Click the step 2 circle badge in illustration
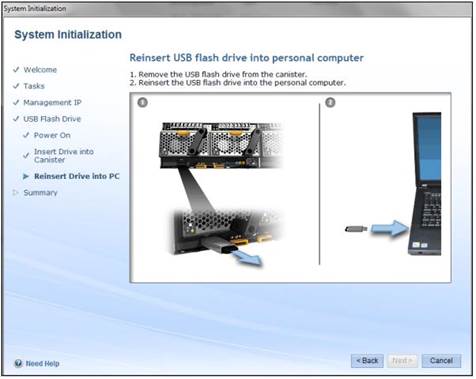 click(x=330, y=102)
